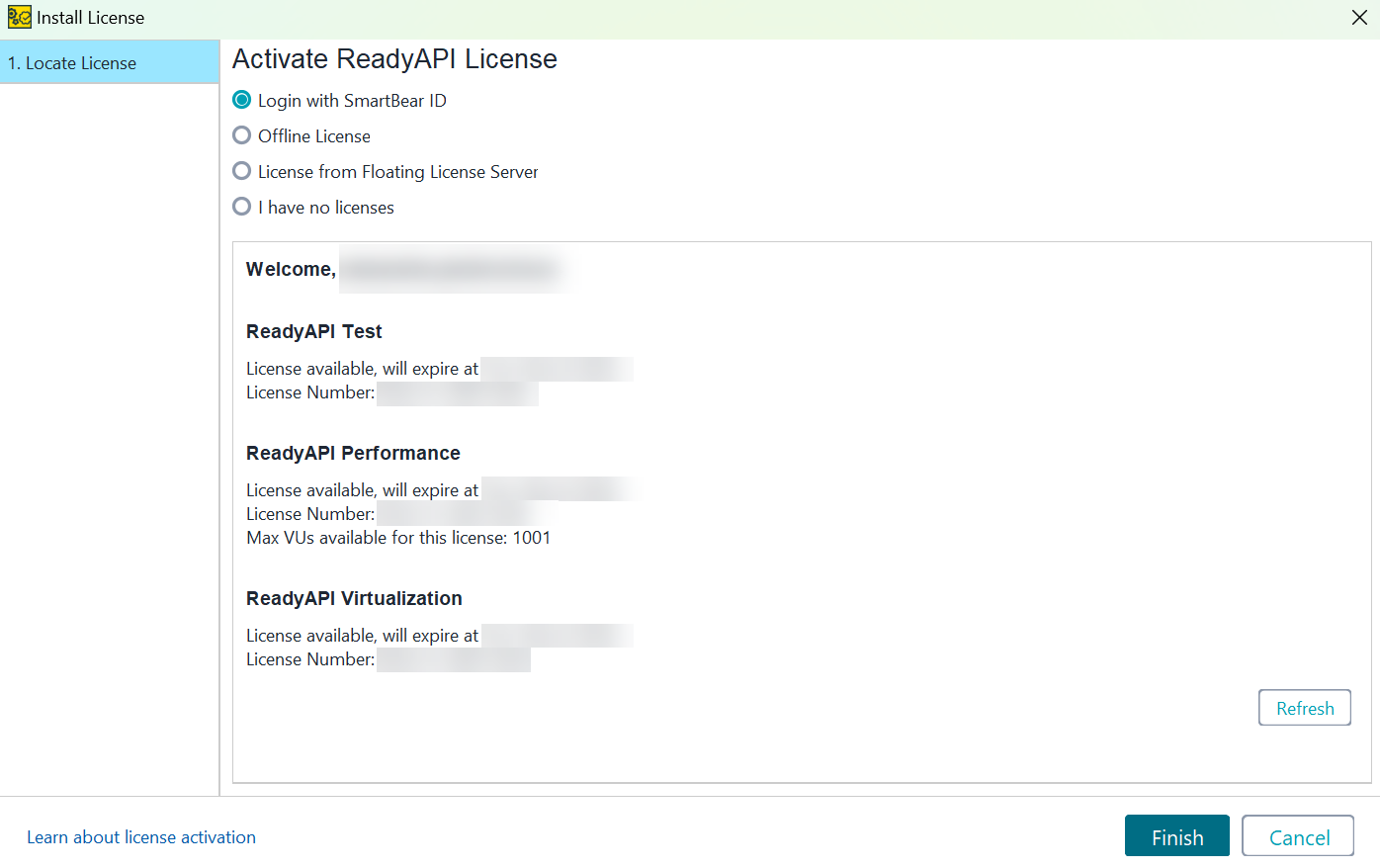
Task: Click the ReadyAPI license installer icon in title bar
Action: 18,17
